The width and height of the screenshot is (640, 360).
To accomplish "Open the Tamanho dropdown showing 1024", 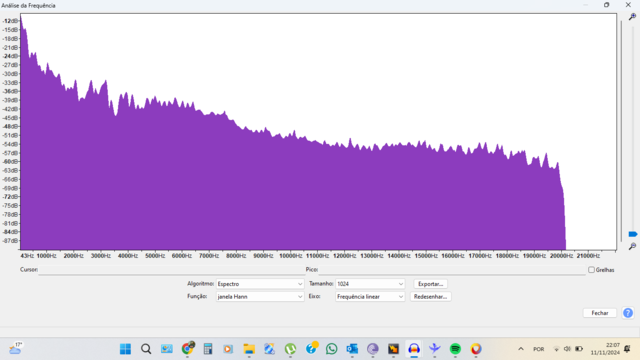I will coord(370,284).
